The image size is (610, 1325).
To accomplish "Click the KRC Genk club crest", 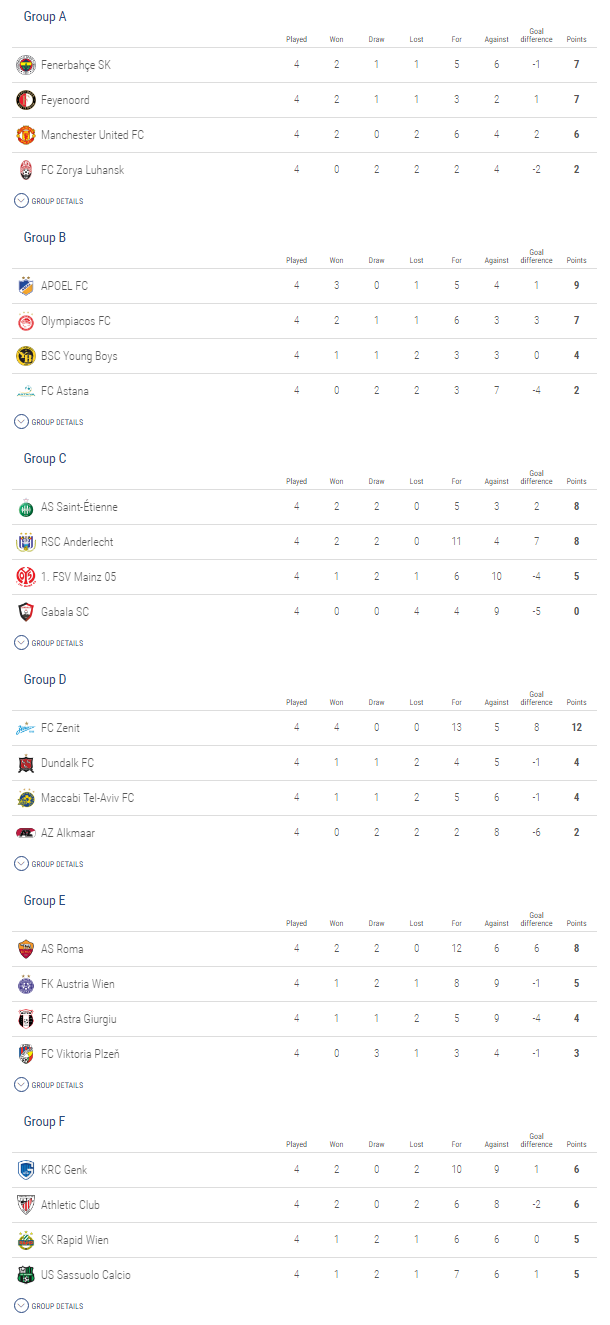I will pos(26,1170).
